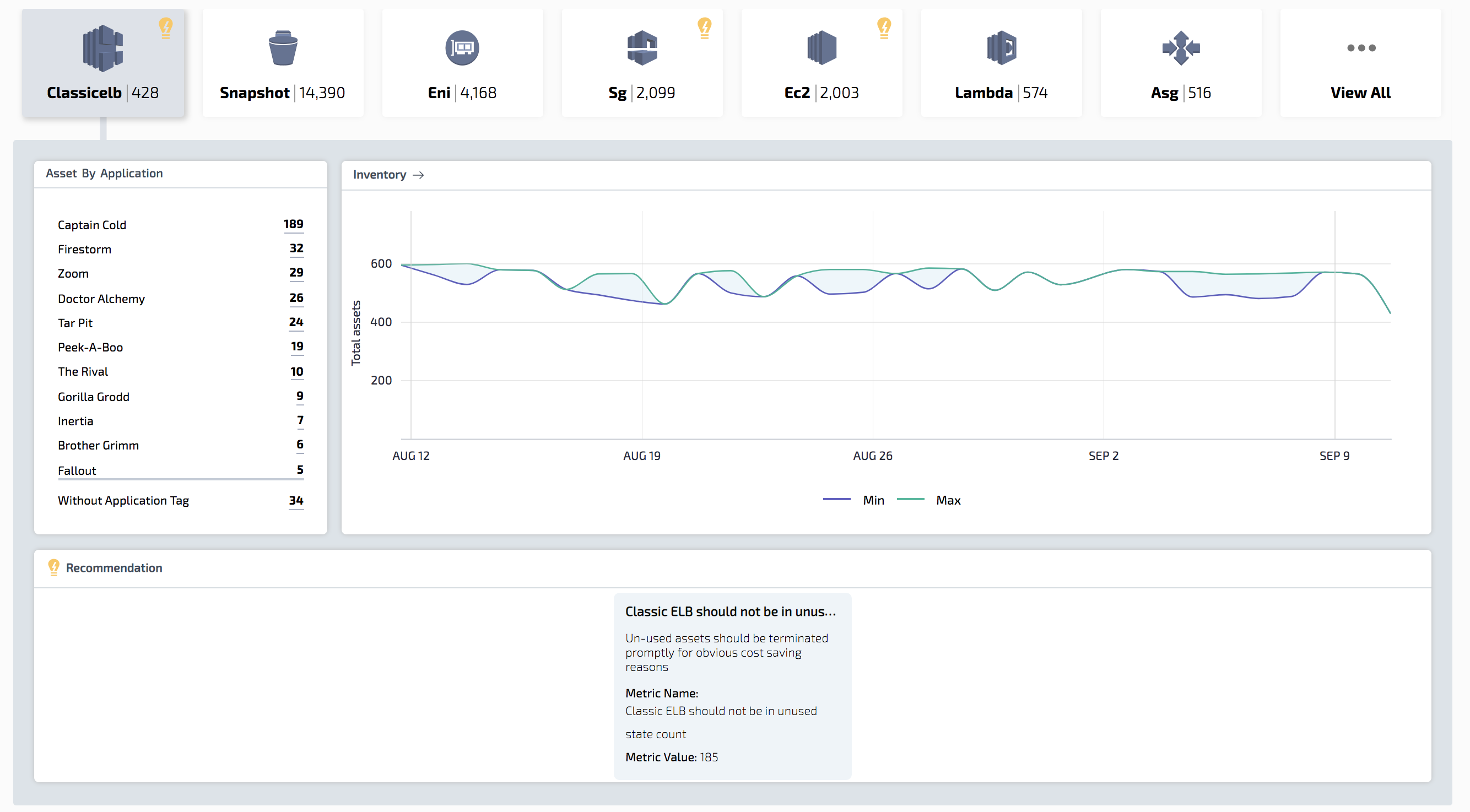Select the Sg security group icon
The width and height of the screenshot is (1470, 812).
coord(642,48)
